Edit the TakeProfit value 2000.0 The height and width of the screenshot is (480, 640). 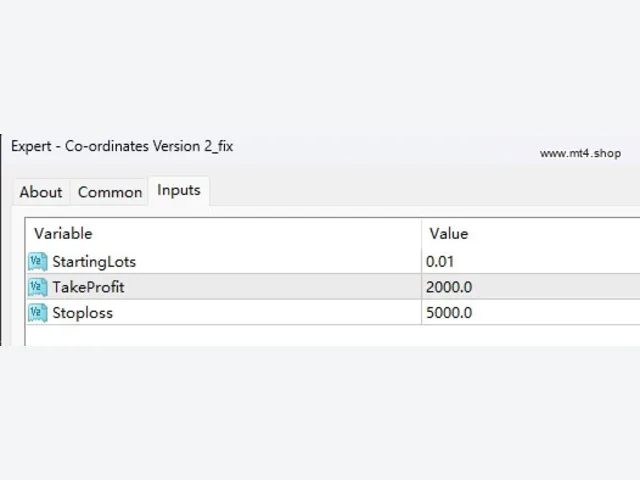coord(531,287)
